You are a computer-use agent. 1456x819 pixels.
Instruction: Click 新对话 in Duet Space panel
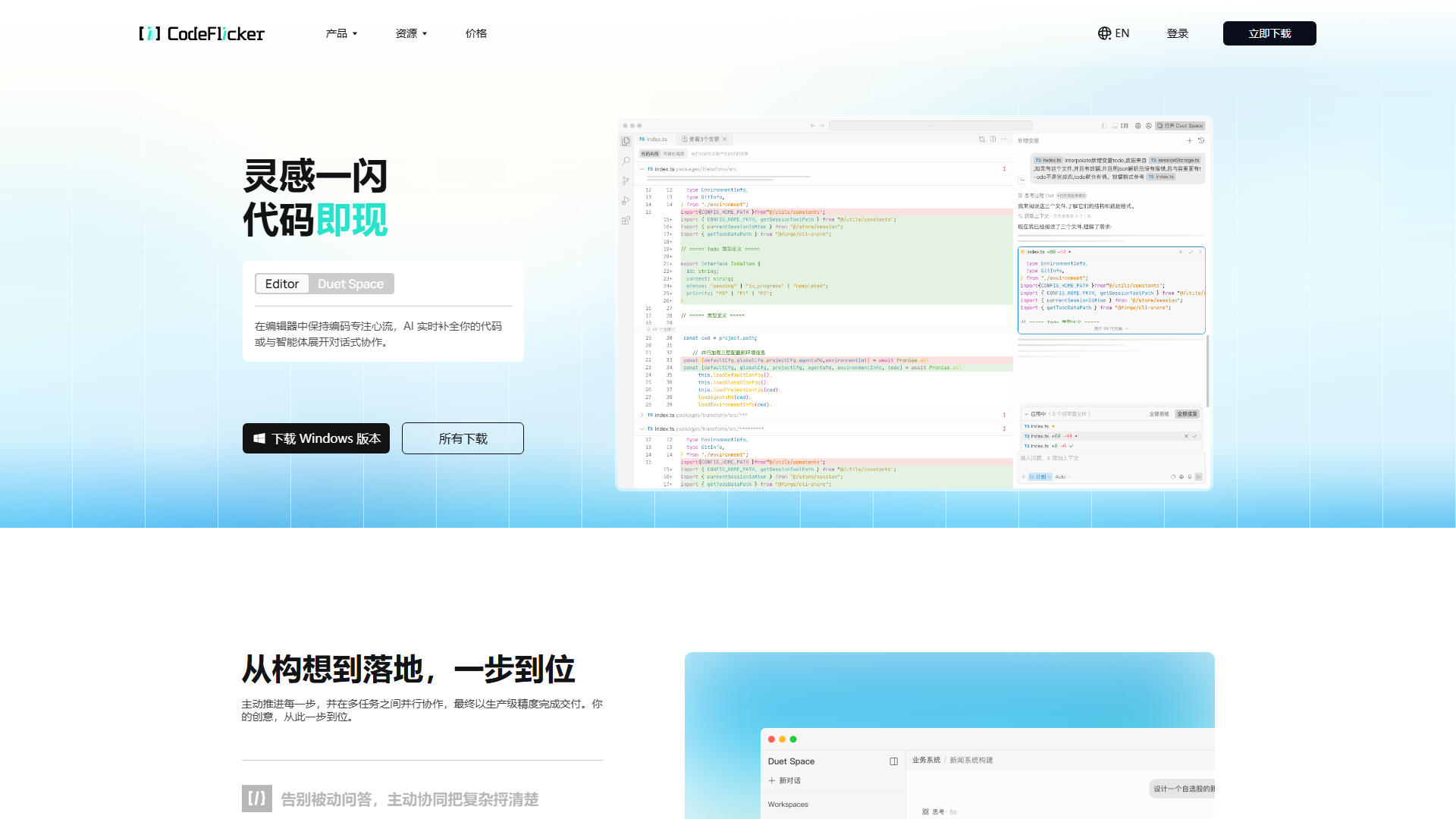click(784, 780)
